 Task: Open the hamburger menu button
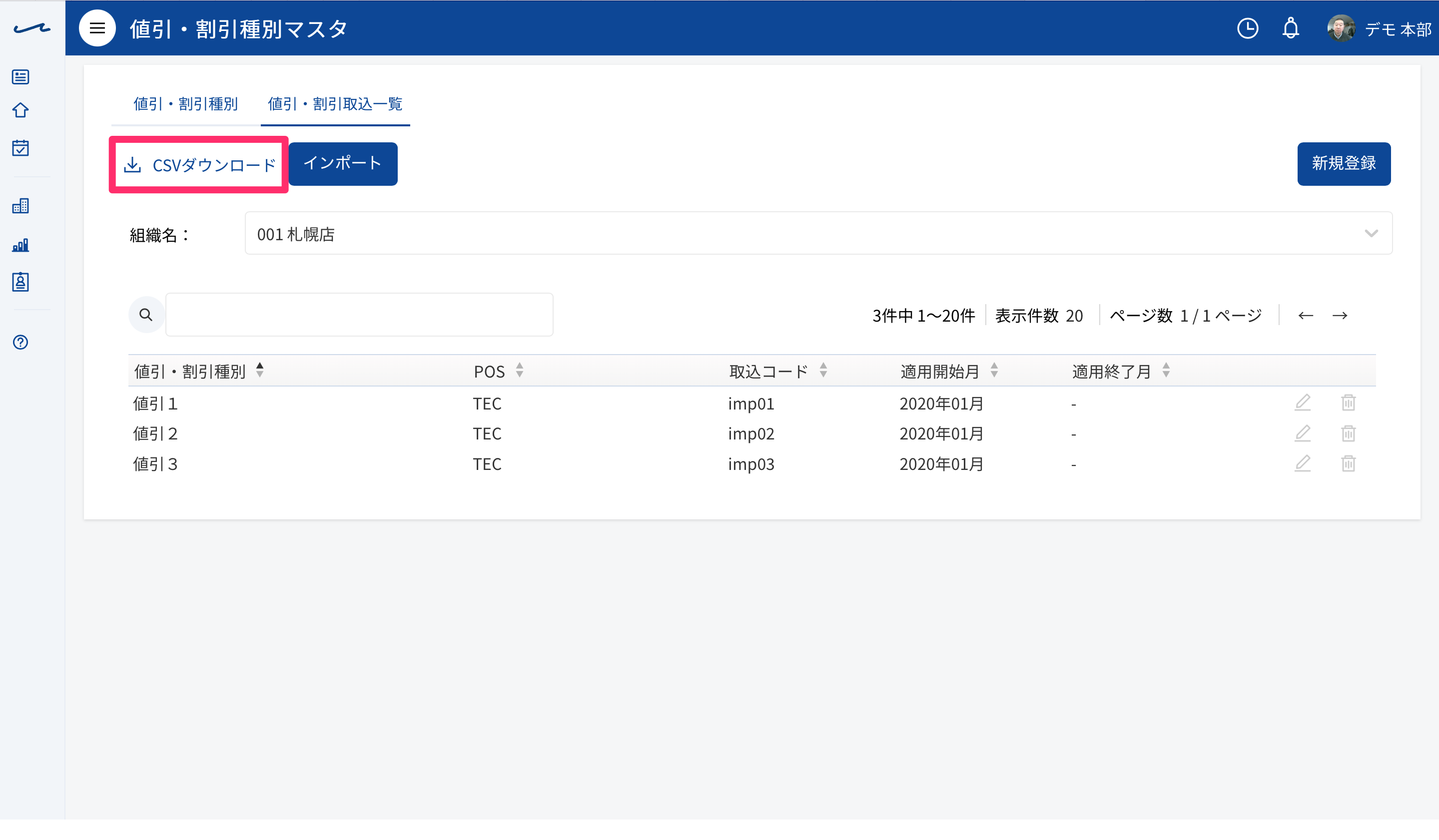tap(97, 28)
